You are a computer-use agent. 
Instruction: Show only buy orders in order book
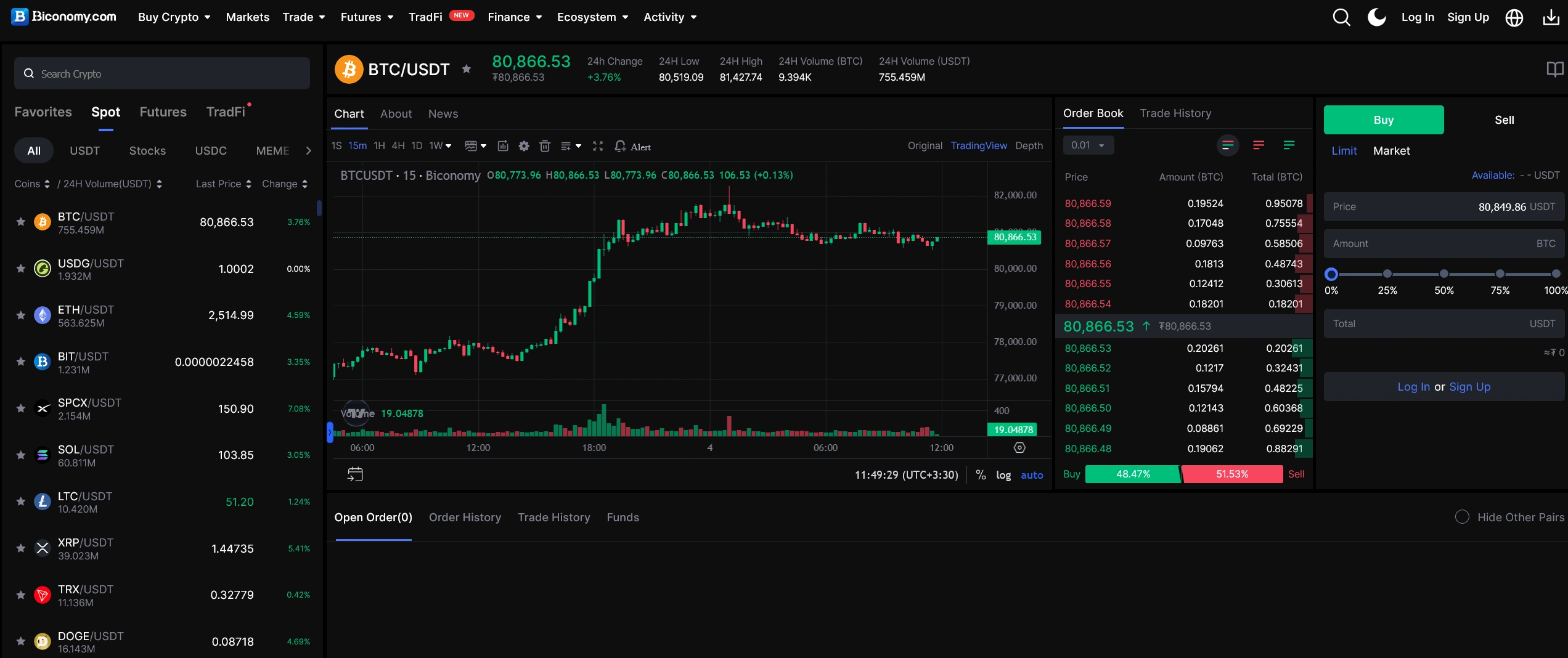tap(1289, 145)
